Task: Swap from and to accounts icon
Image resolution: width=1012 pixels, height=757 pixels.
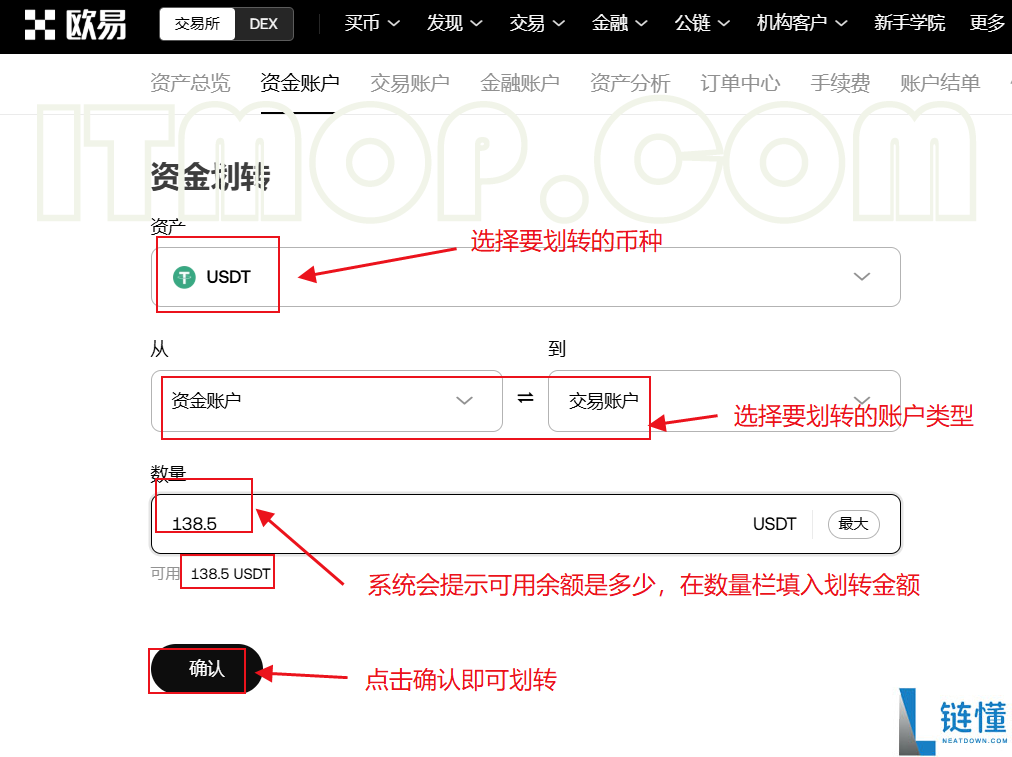Action: [525, 398]
